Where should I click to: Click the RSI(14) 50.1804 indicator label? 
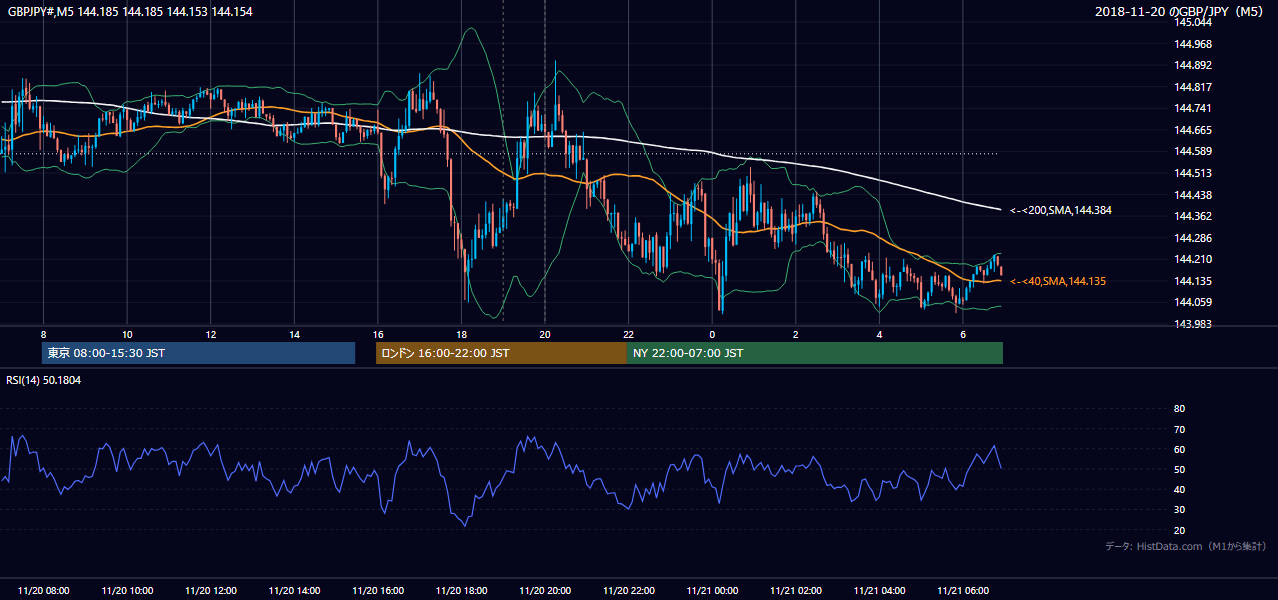[44, 380]
